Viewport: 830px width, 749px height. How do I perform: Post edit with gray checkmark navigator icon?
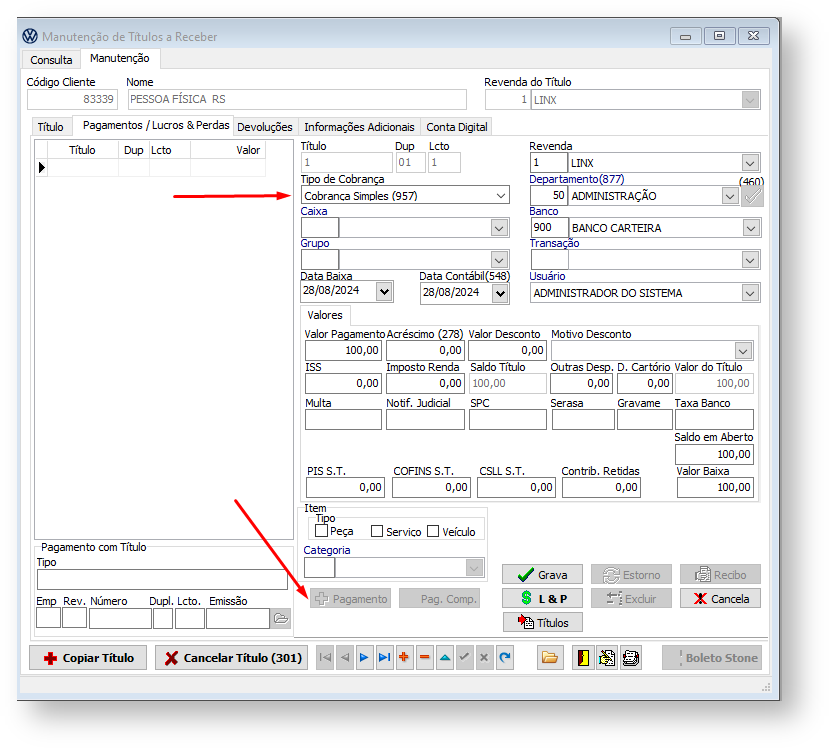(464, 657)
